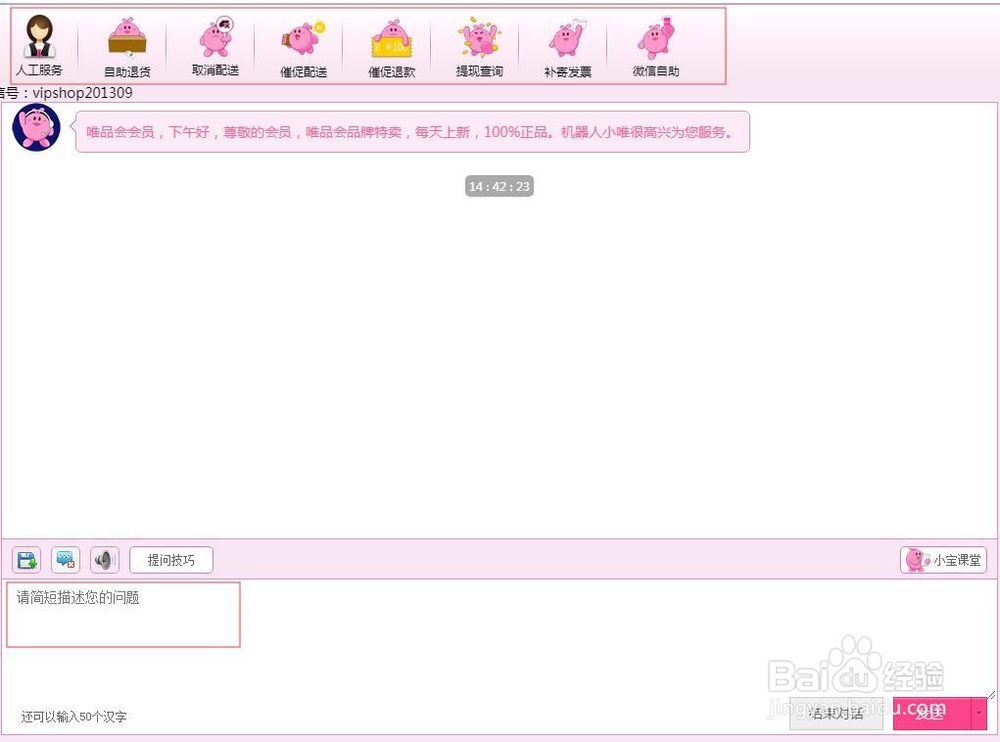Select the 自助退货 self-return icon
The width and height of the screenshot is (1000, 742).
(128, 46)
